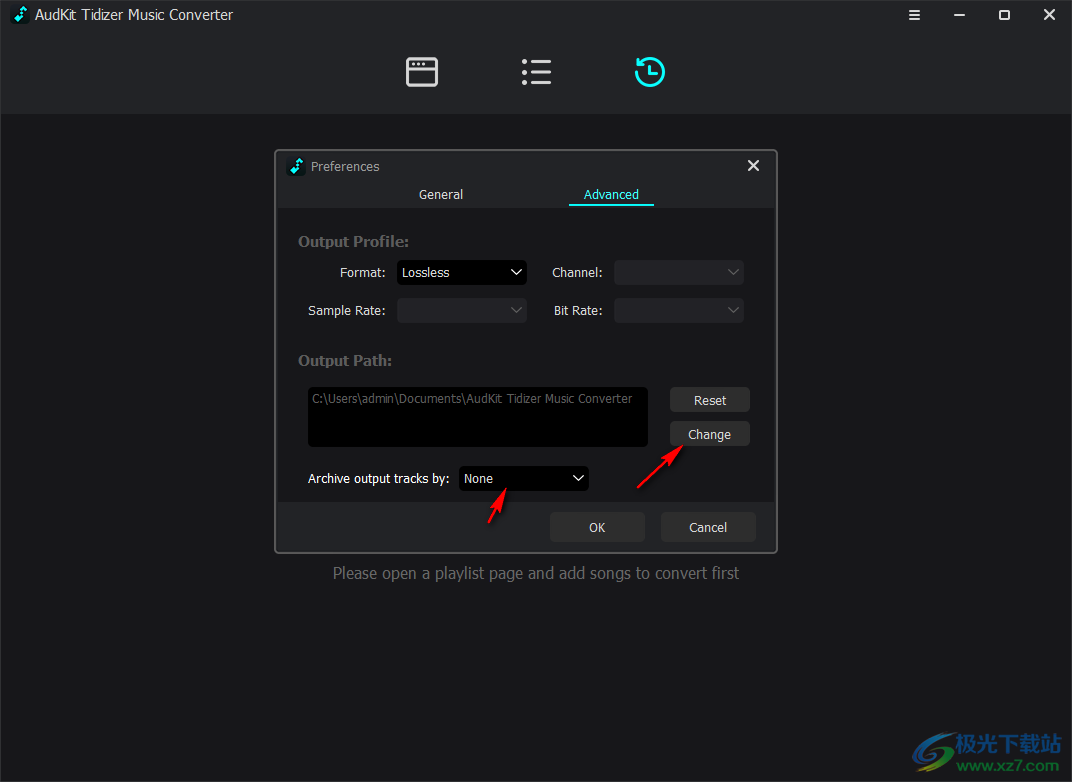Cancel the Preferences dialog
Image resolution: width=1072 pixels, height=782 pixels.
coord(708,527)
